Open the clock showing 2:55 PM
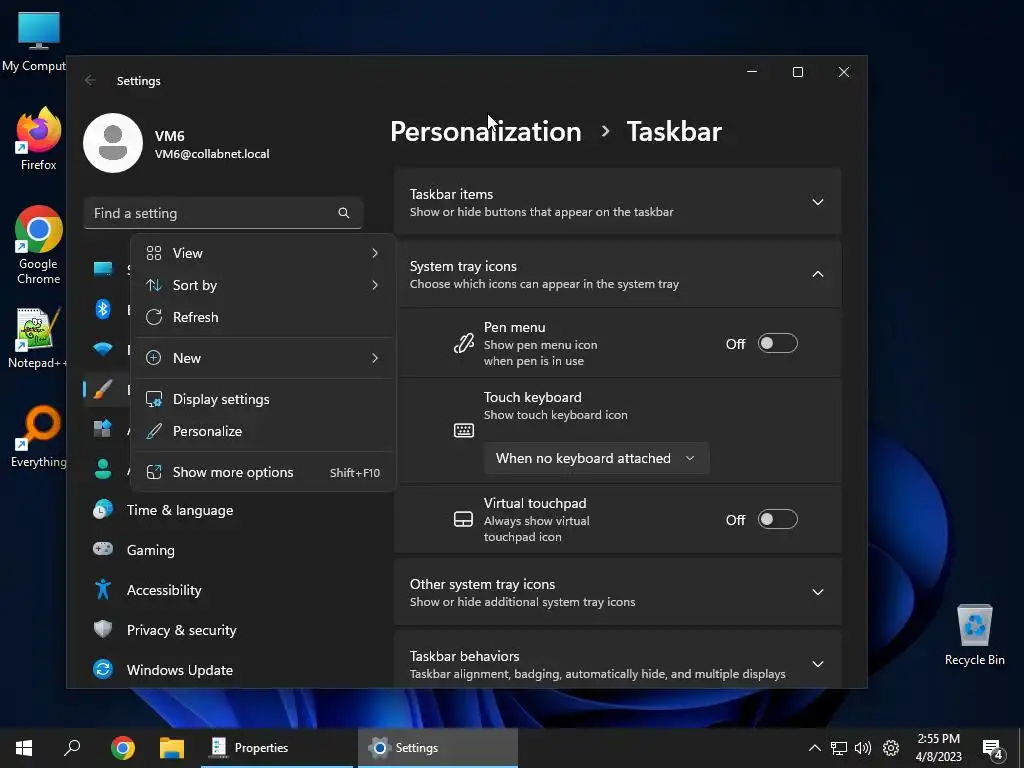The image size is (1024, 768). point(938,748)
